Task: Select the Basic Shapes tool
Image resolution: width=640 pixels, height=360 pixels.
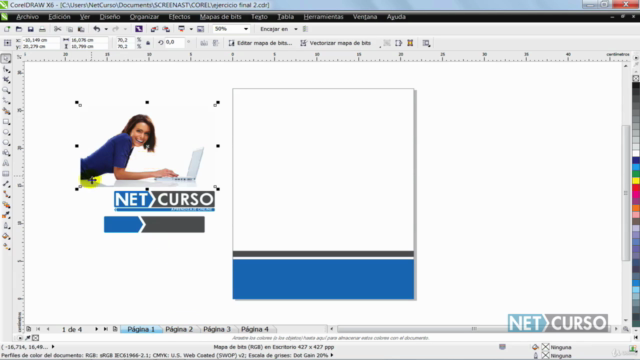Action: tap(6, 153)
